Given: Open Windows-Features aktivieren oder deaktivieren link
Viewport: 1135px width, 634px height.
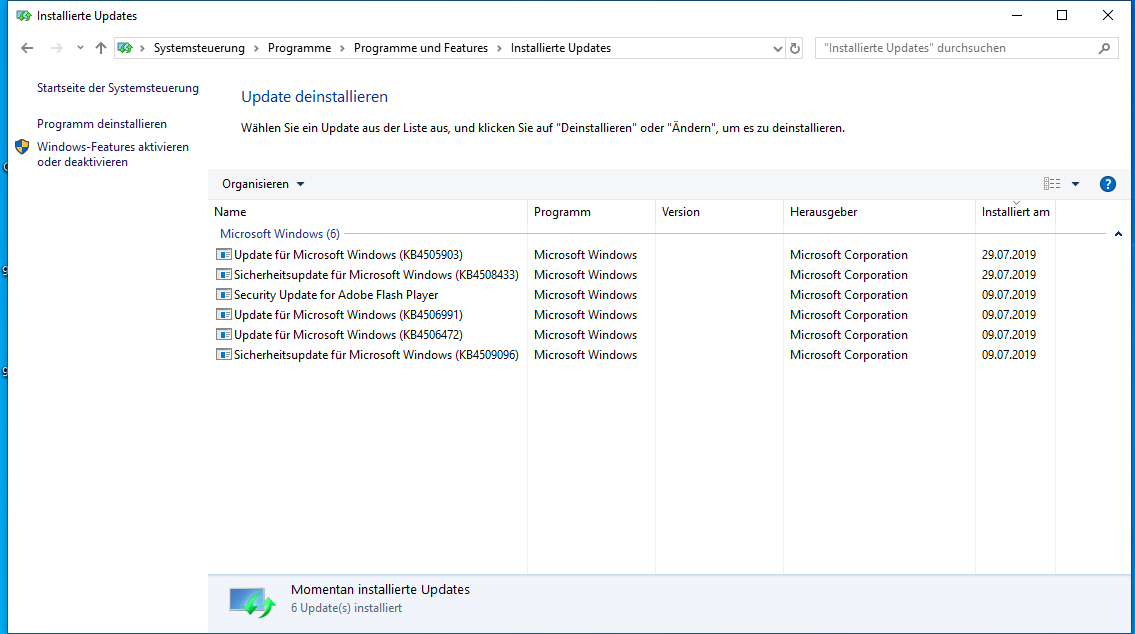Looking at the screenshot, I should coord(113,154).
